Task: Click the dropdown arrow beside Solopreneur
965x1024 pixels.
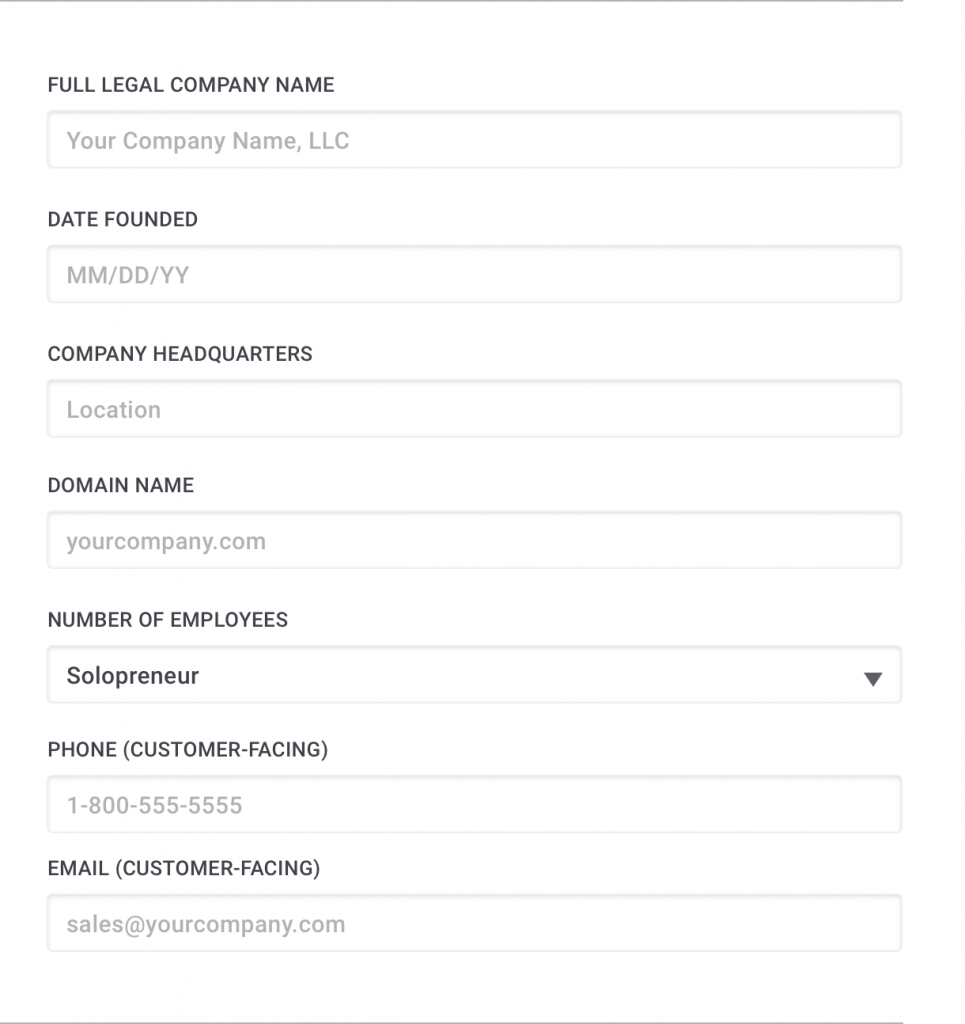Action: [x=872, y=679]
